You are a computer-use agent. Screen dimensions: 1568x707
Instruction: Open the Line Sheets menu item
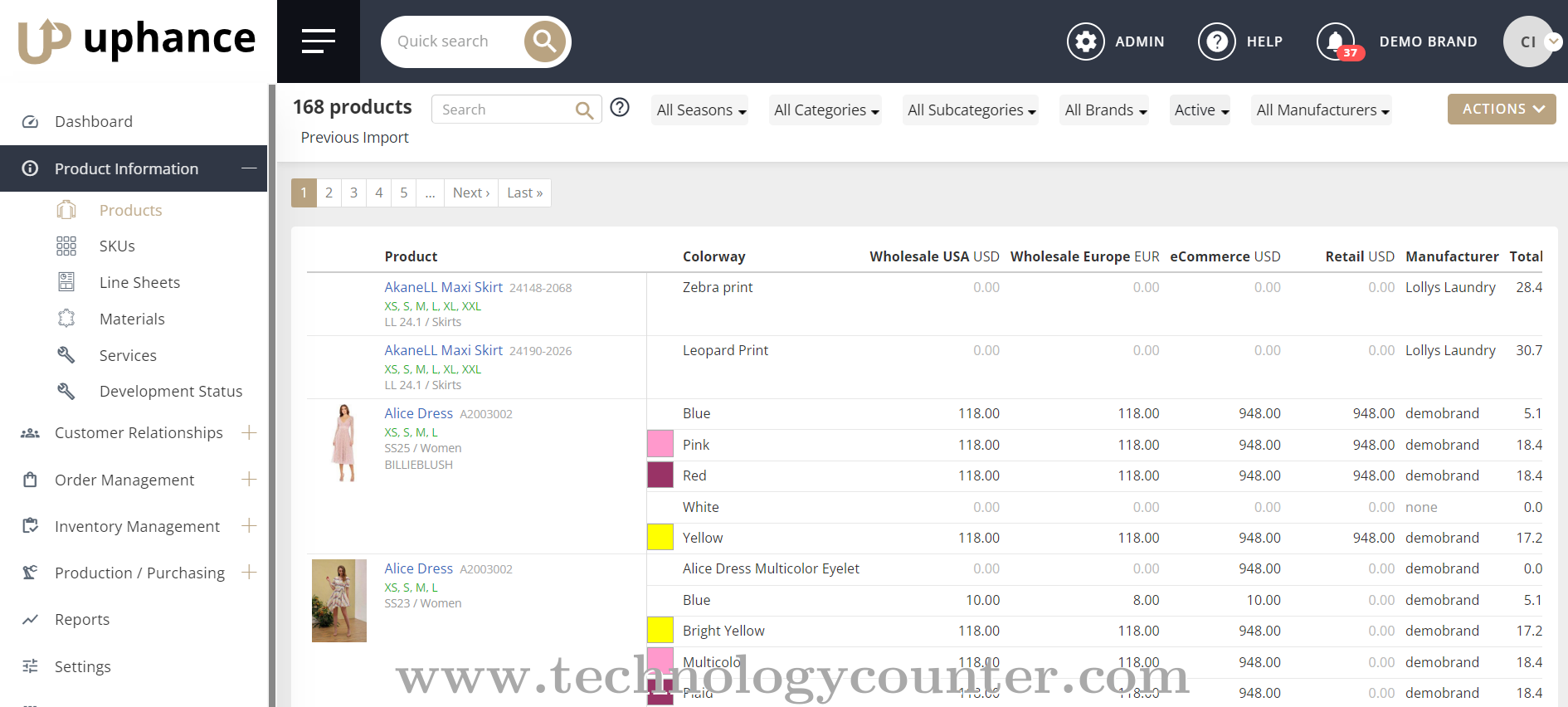click(x=139, y=282)
